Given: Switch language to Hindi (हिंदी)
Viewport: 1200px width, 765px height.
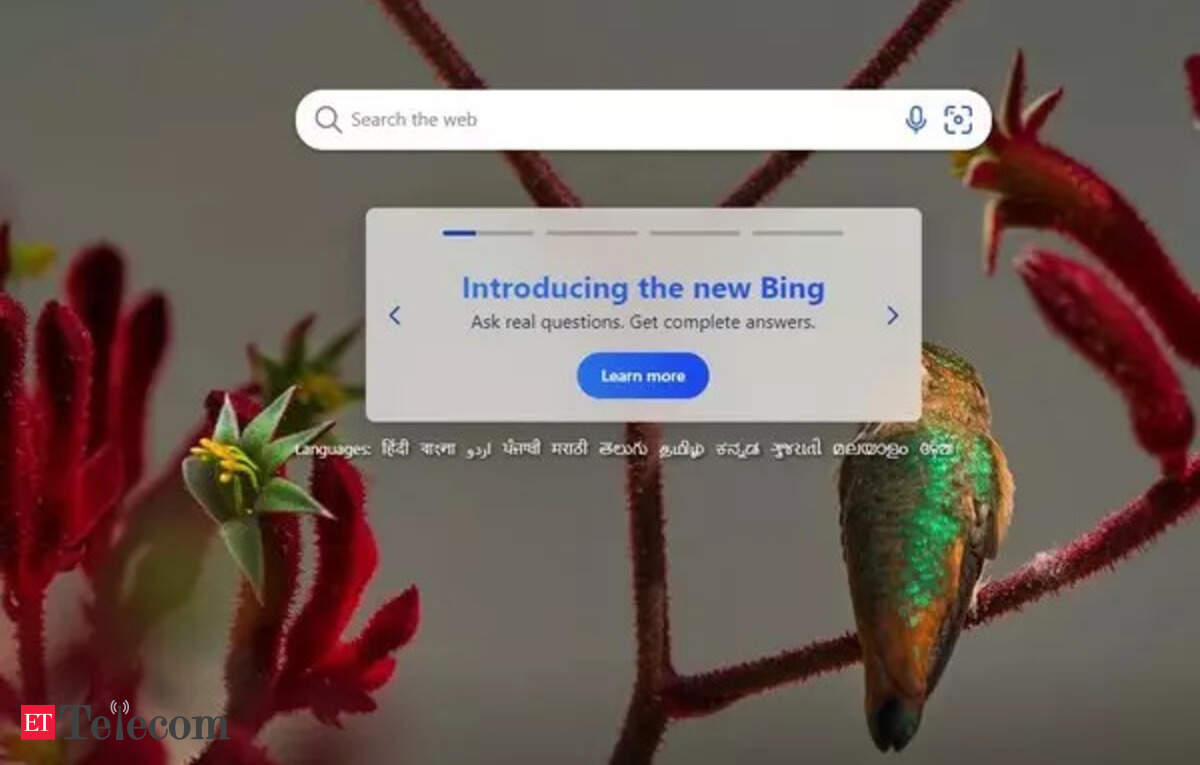Looking at the screenshot, I should coord(395,449).
